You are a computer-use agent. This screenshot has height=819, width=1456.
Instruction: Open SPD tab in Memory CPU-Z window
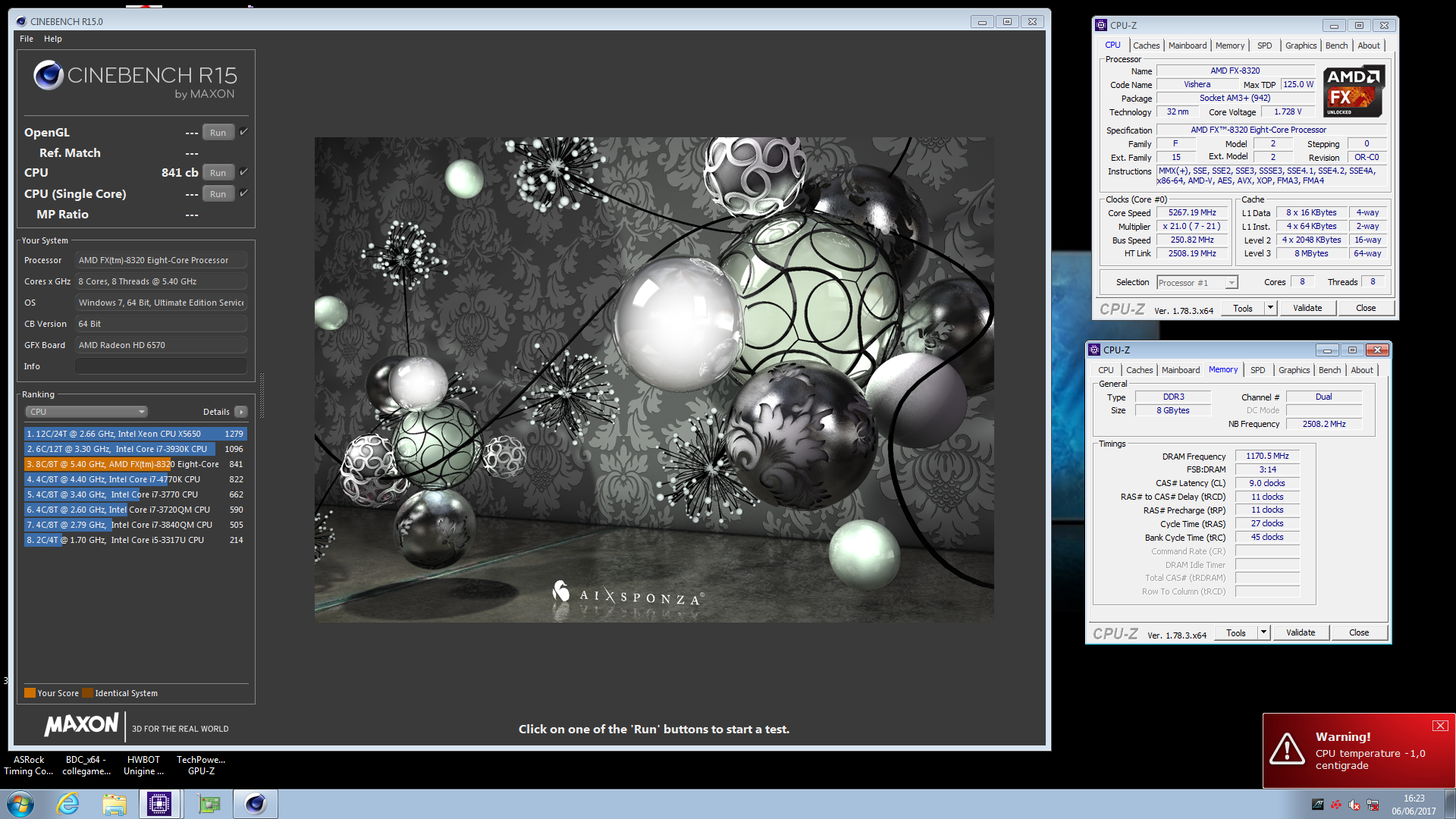point(1257,370)
